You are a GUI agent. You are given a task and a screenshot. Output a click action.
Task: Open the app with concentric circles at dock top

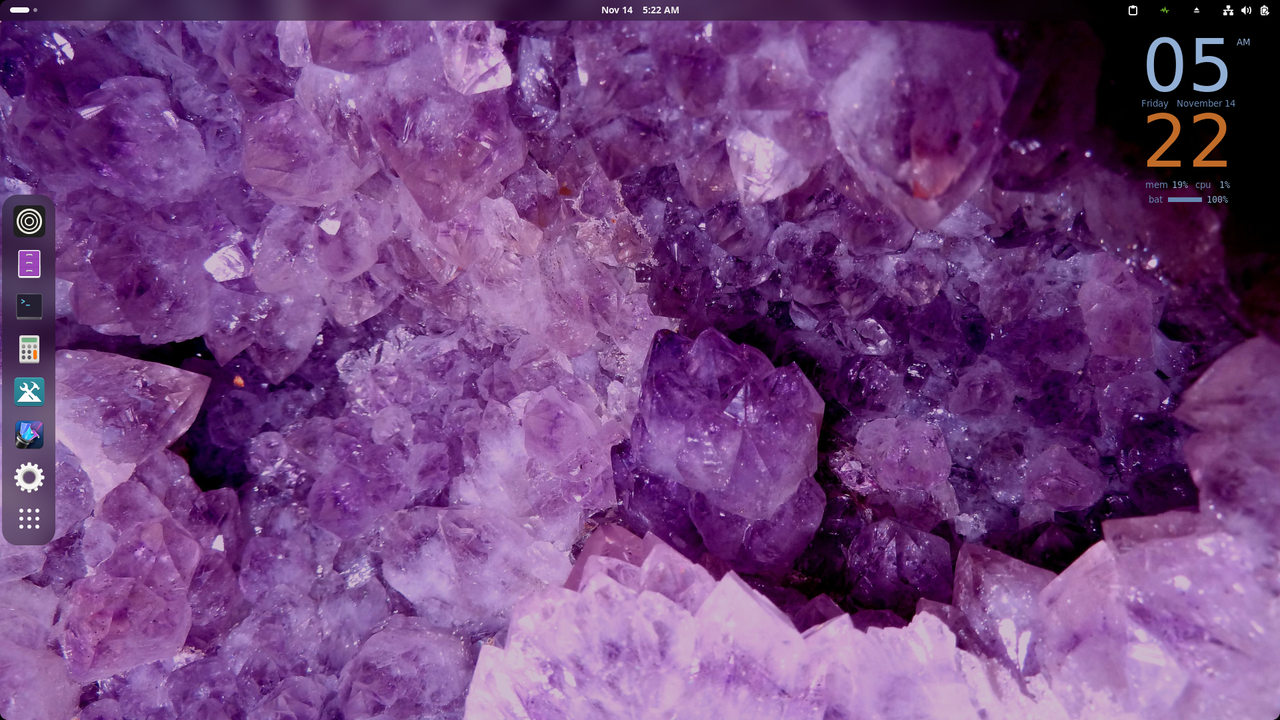(x=29, y=222)
